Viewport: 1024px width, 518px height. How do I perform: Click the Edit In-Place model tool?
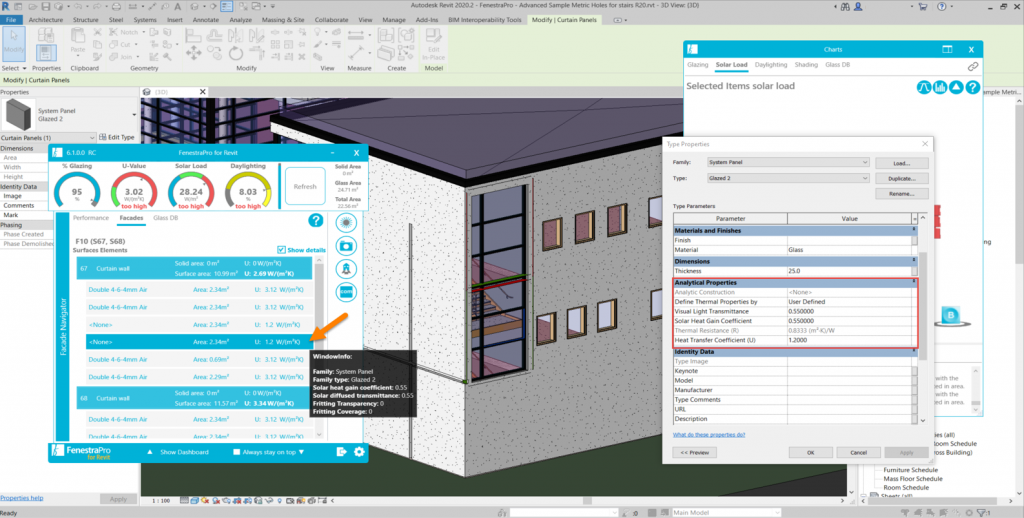pyautogui.click(x=434, y=44)
